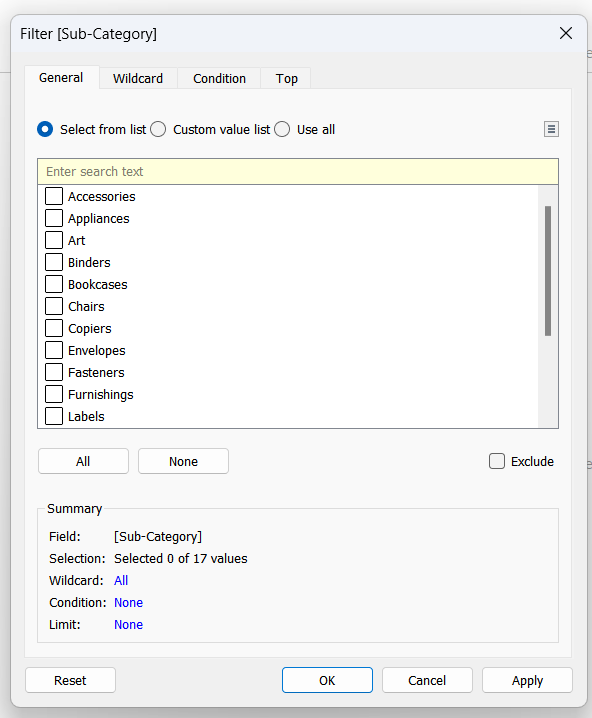The image size is (592, 718).
Task: Click the All button below the list
Action: pyautogui.click(x=83, y=461)
